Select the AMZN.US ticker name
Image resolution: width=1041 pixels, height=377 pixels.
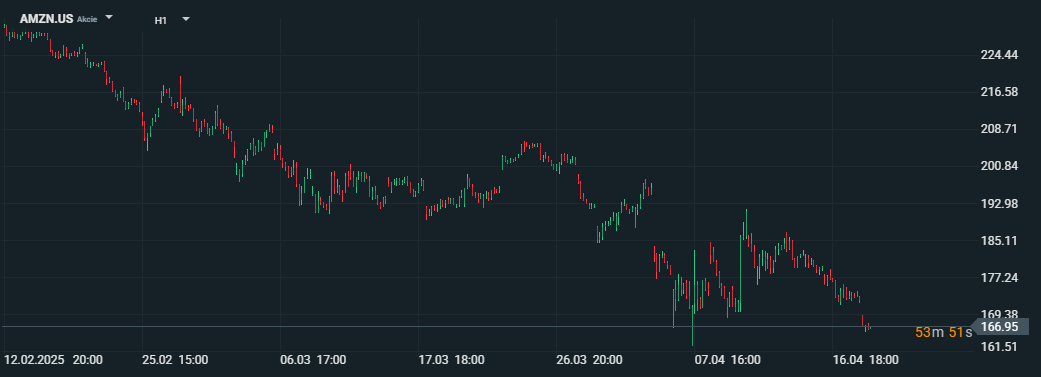[46, 19]
